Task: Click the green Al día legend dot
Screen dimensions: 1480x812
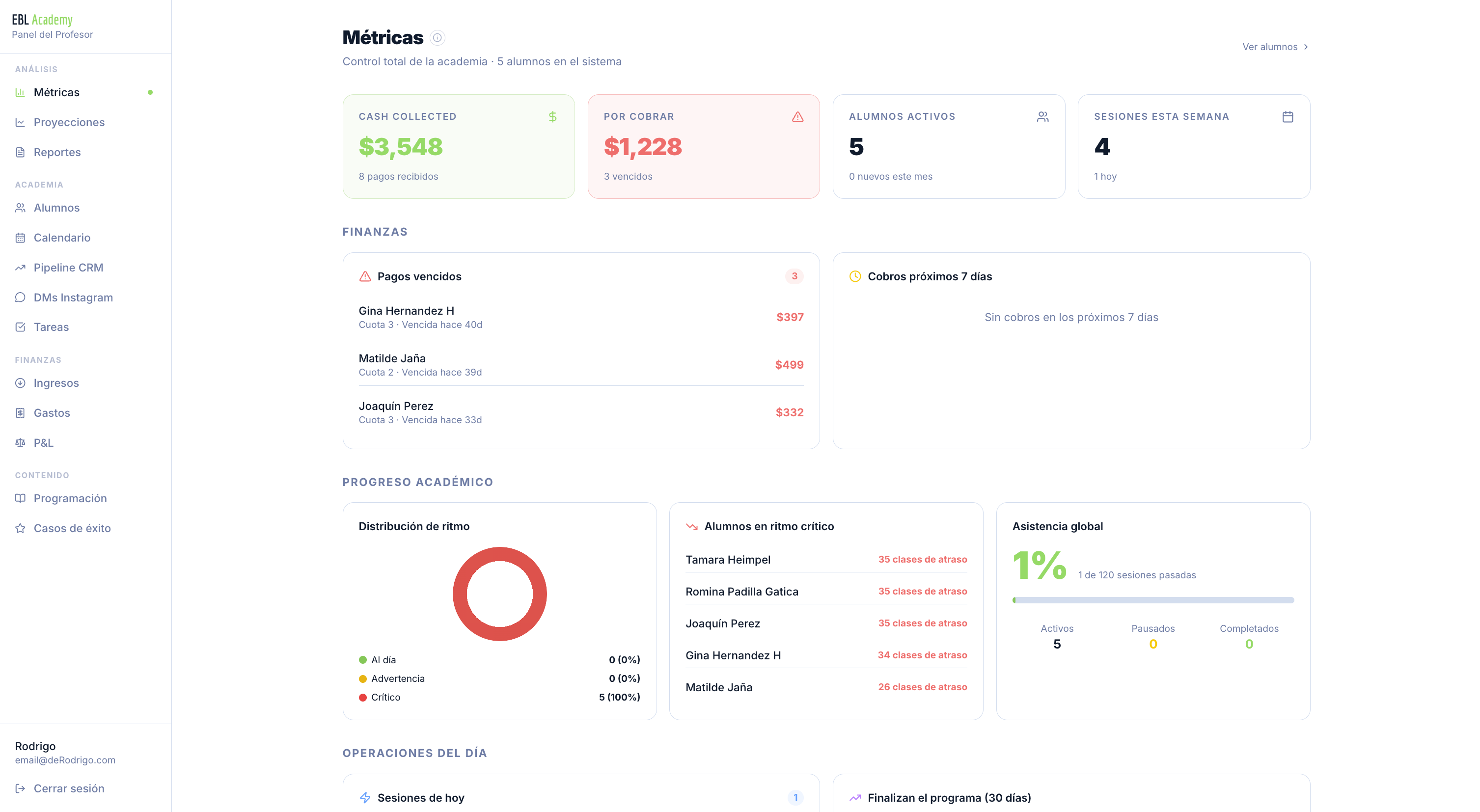Action: [x=362, y=660]
